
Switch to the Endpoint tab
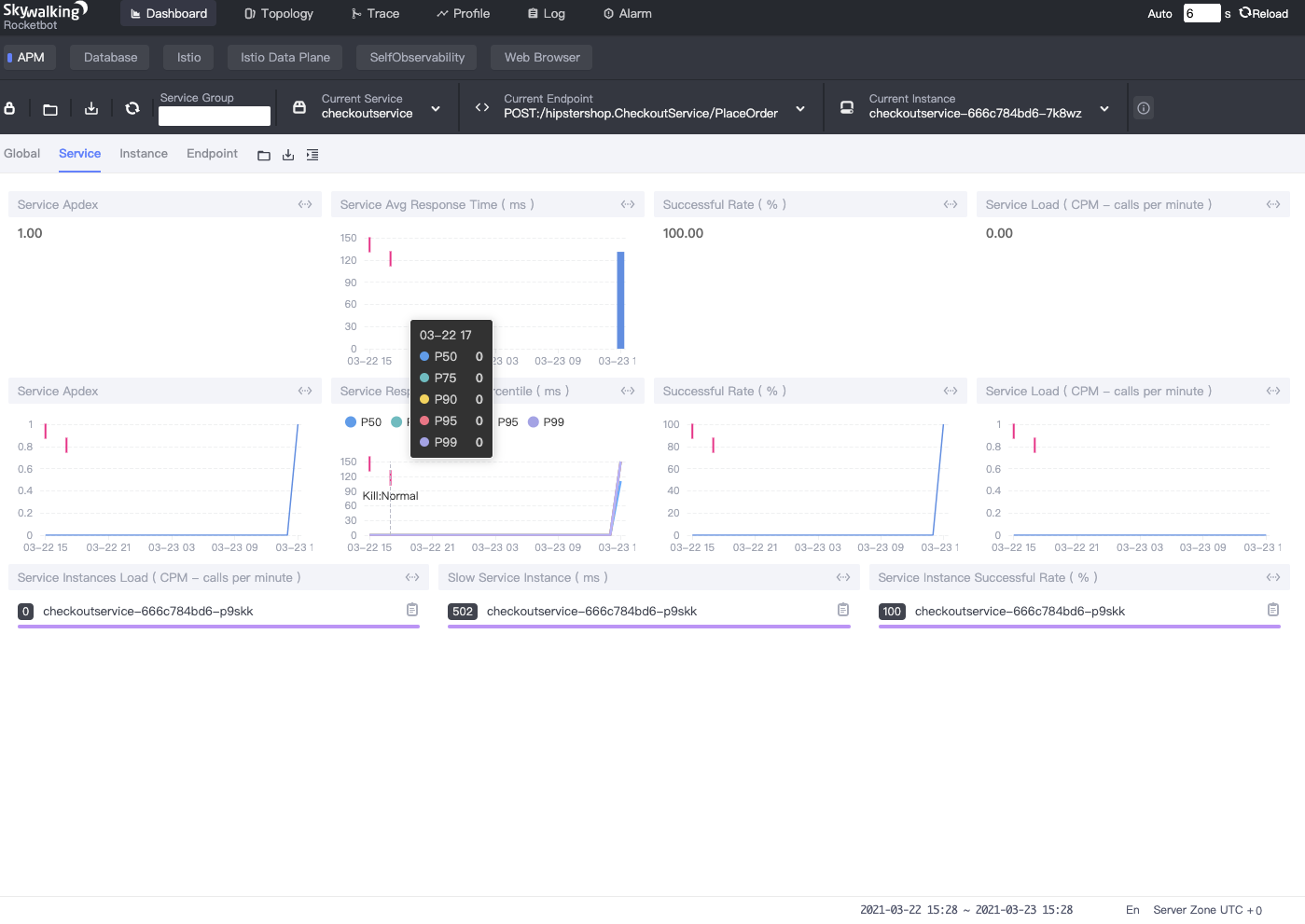click(212, 154)
